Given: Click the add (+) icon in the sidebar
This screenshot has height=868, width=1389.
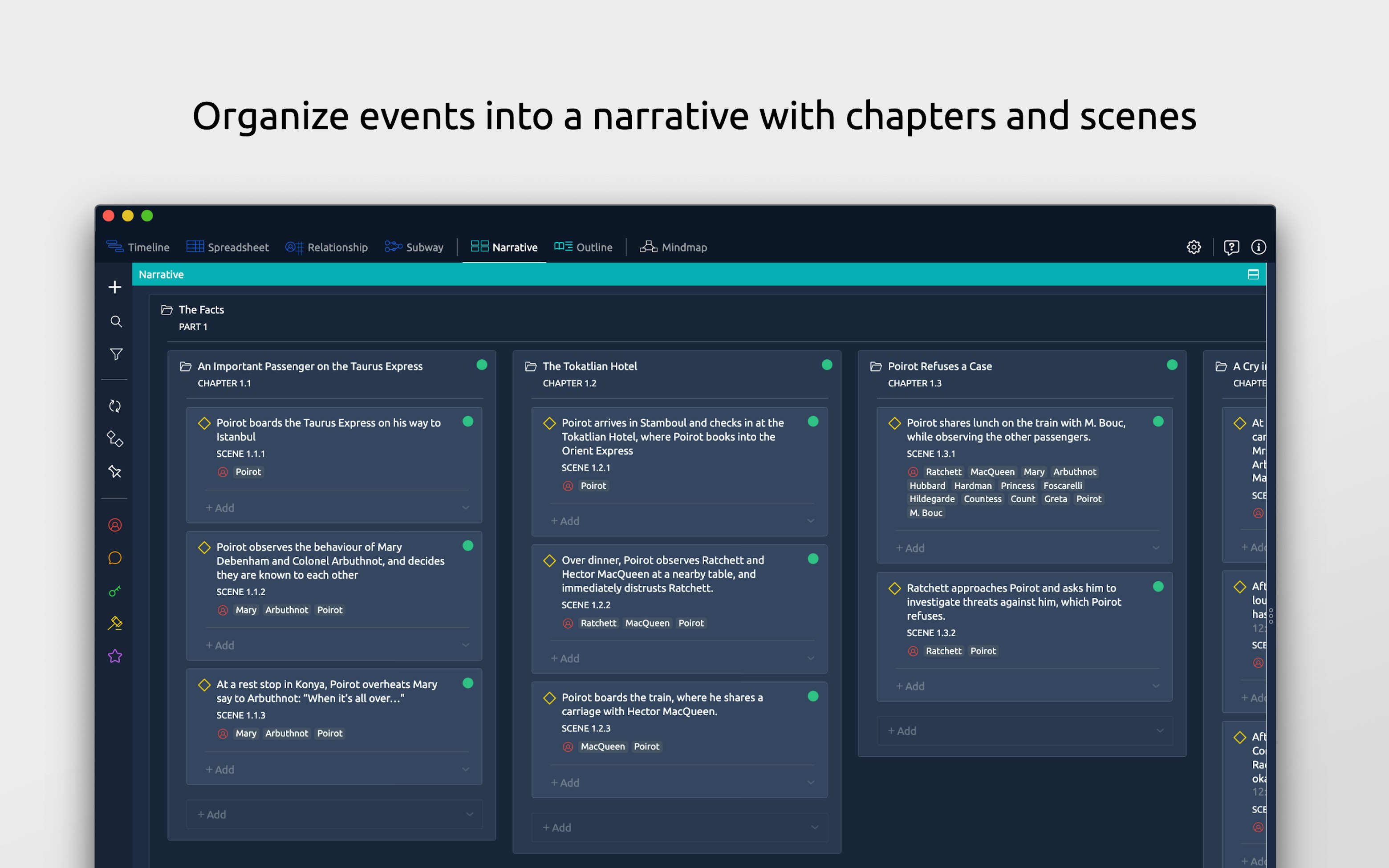Looking at the screenshot, I should (115, 287).
